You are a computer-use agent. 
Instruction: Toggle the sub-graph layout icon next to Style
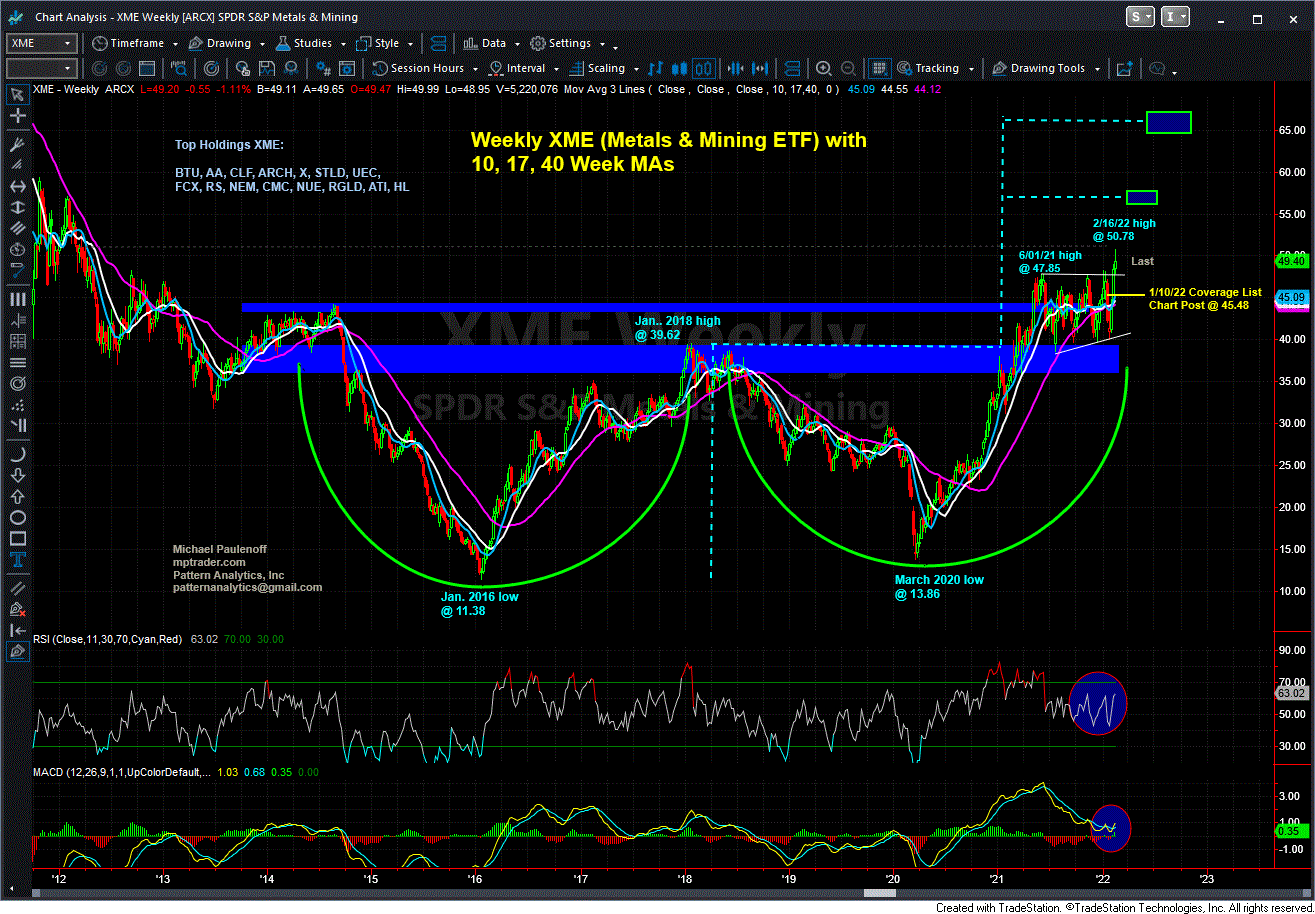click(x=438, y=43)
